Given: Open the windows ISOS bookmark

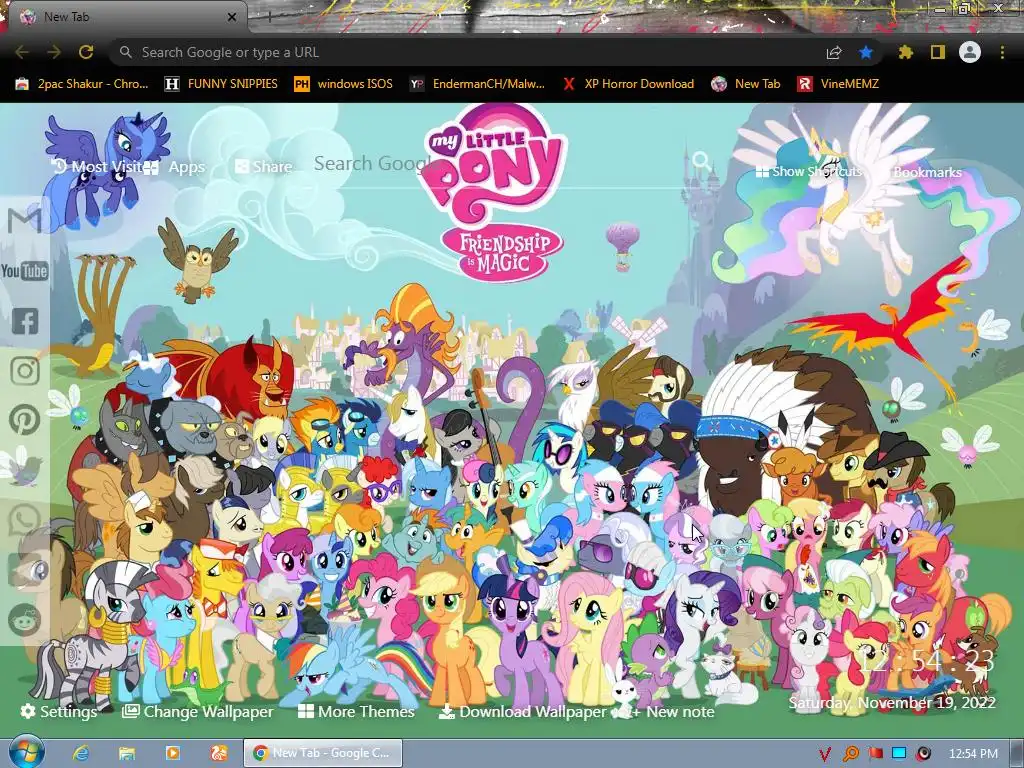Looking at the screenshot, I should pos(344,84).
